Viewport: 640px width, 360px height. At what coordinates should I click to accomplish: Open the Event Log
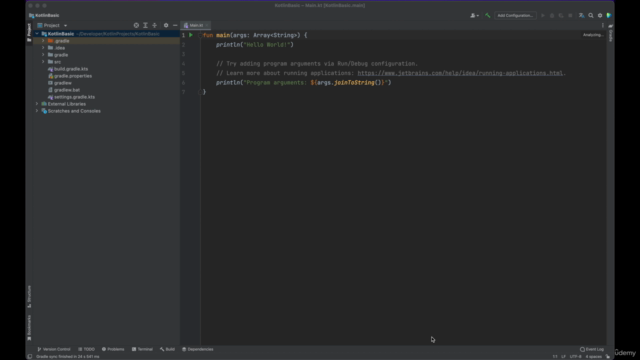[592, 349]
